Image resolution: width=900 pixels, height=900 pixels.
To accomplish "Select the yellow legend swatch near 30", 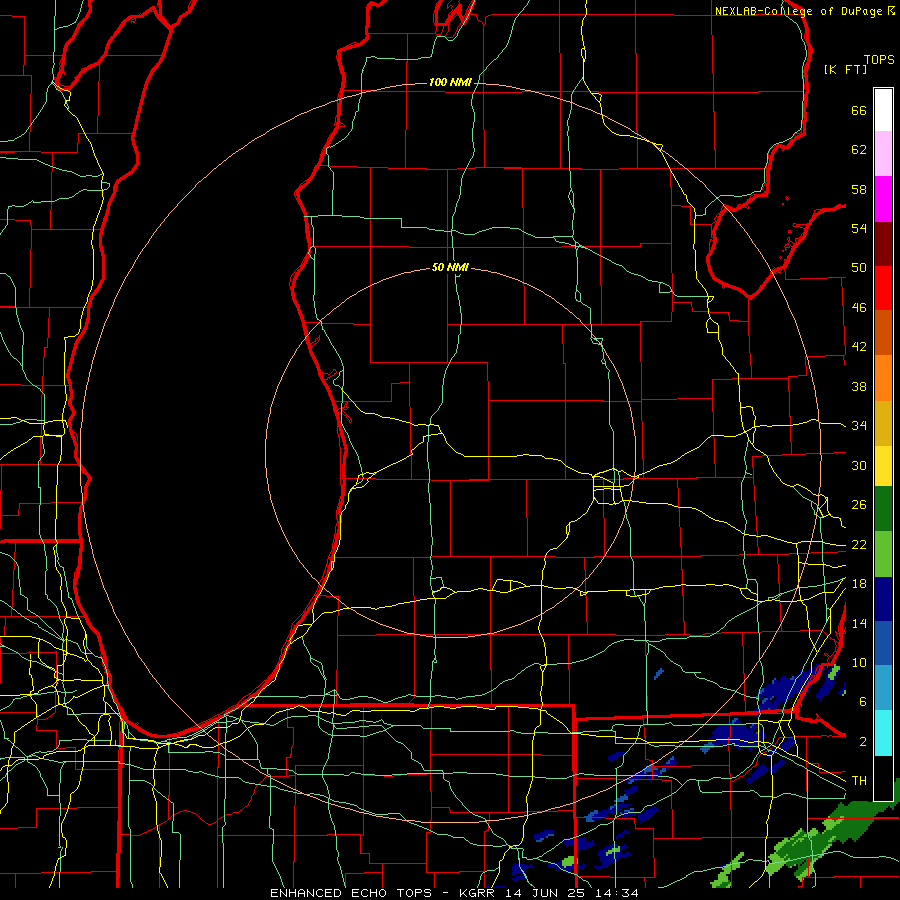I will click(x=883, y=466).
